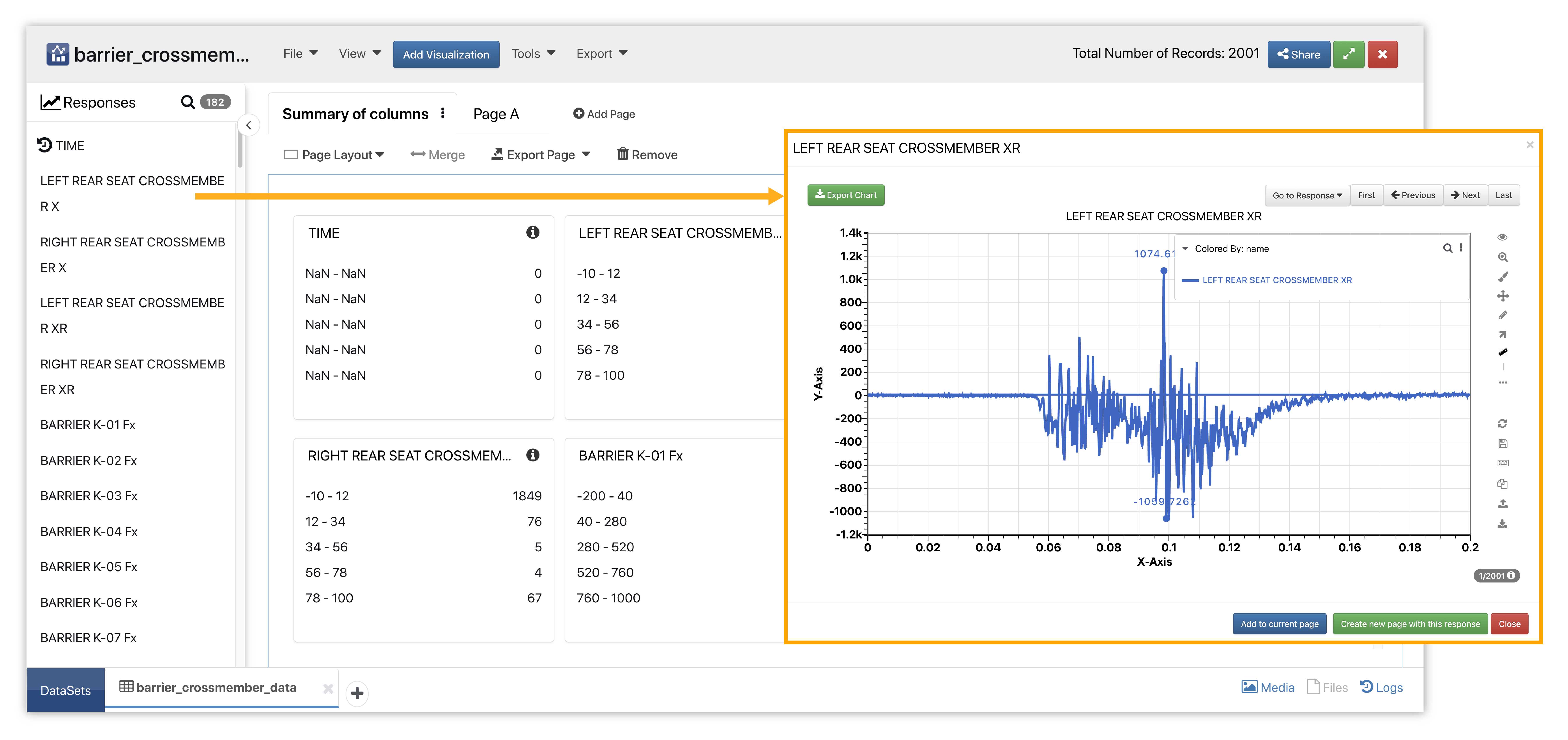The height and width of the screenshot is (740, 1568).
Task: Close the barrier_crossmember_data dataset tab
Action: coord(328,688)
